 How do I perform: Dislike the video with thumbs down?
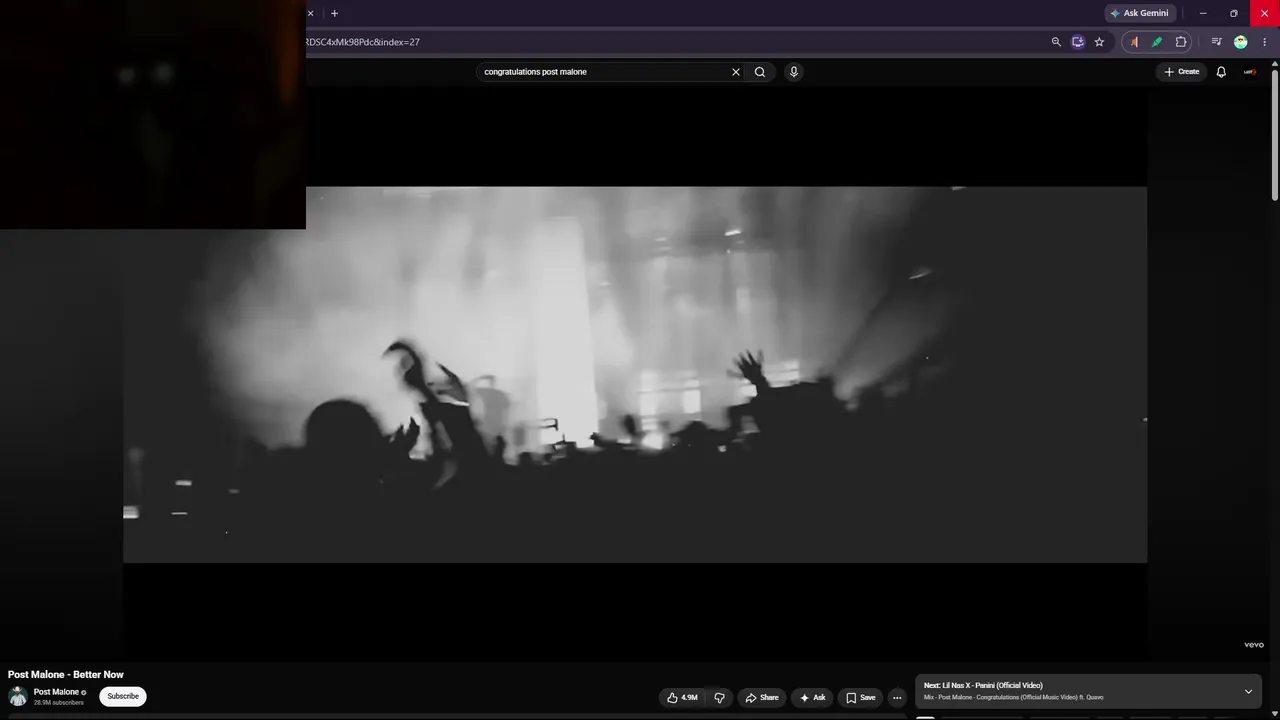click(719, 698)
